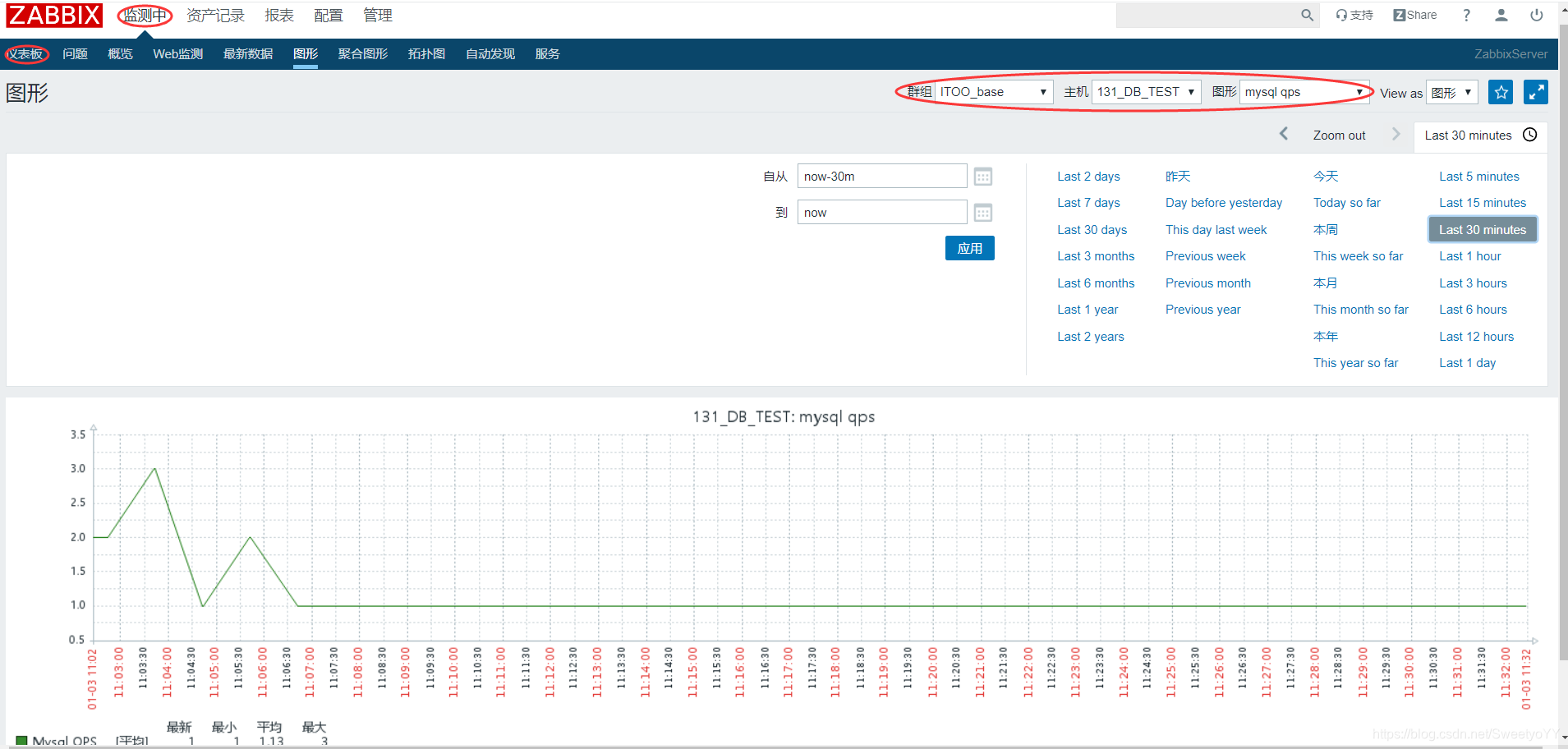Select the Graphs submenu 图形
Screen dimensions: 1568x749
coord(306,54)
